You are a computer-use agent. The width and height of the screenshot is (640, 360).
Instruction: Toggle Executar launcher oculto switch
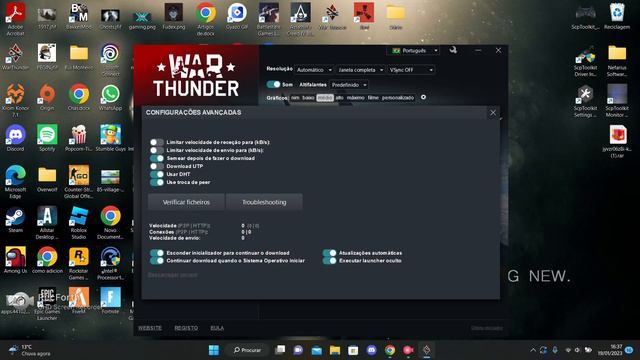[329, 260]
